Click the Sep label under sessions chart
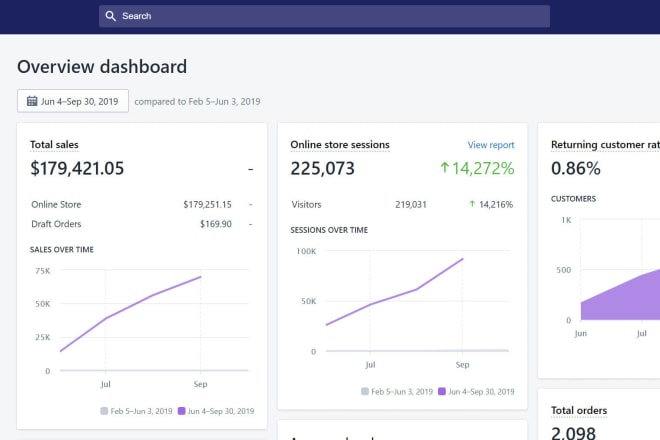The image size is (660, 440). pyautogui.click(x=462, y=365)
